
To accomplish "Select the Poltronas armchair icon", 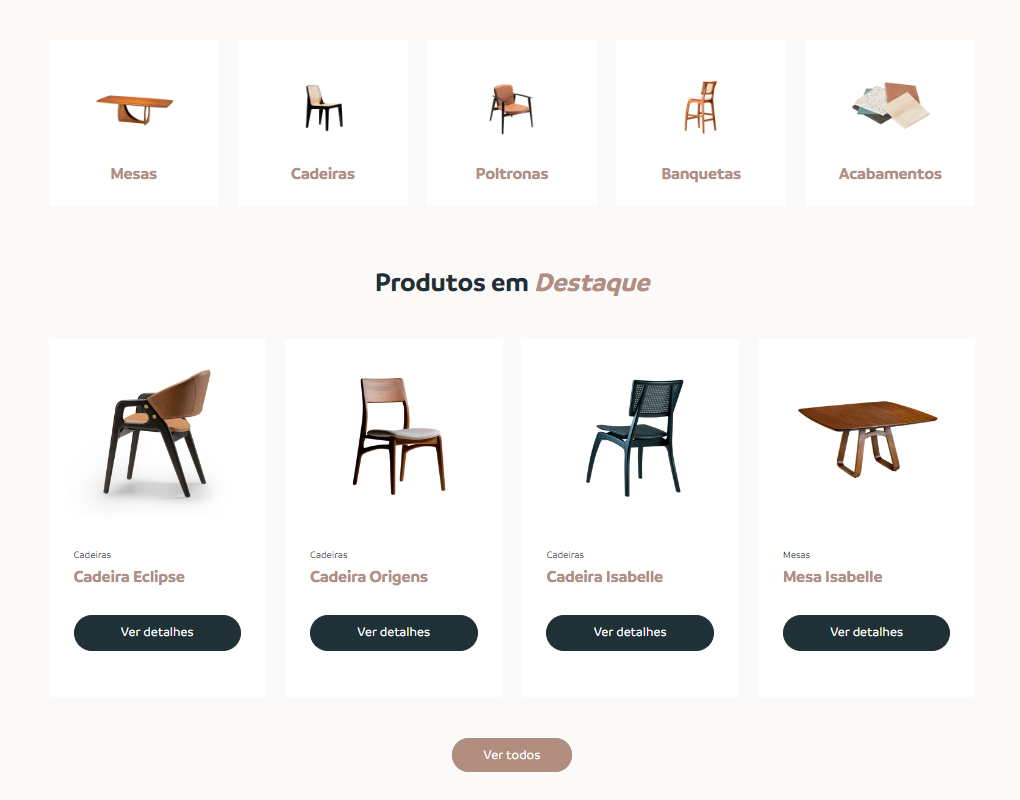I will coord(511,109).
